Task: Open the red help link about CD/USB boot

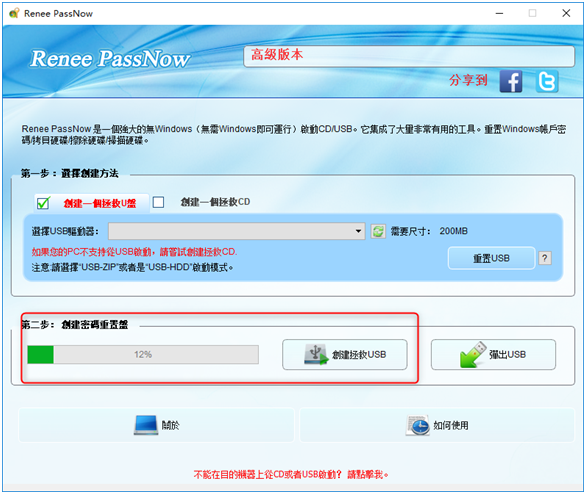Action: click(x=291, y=475)
